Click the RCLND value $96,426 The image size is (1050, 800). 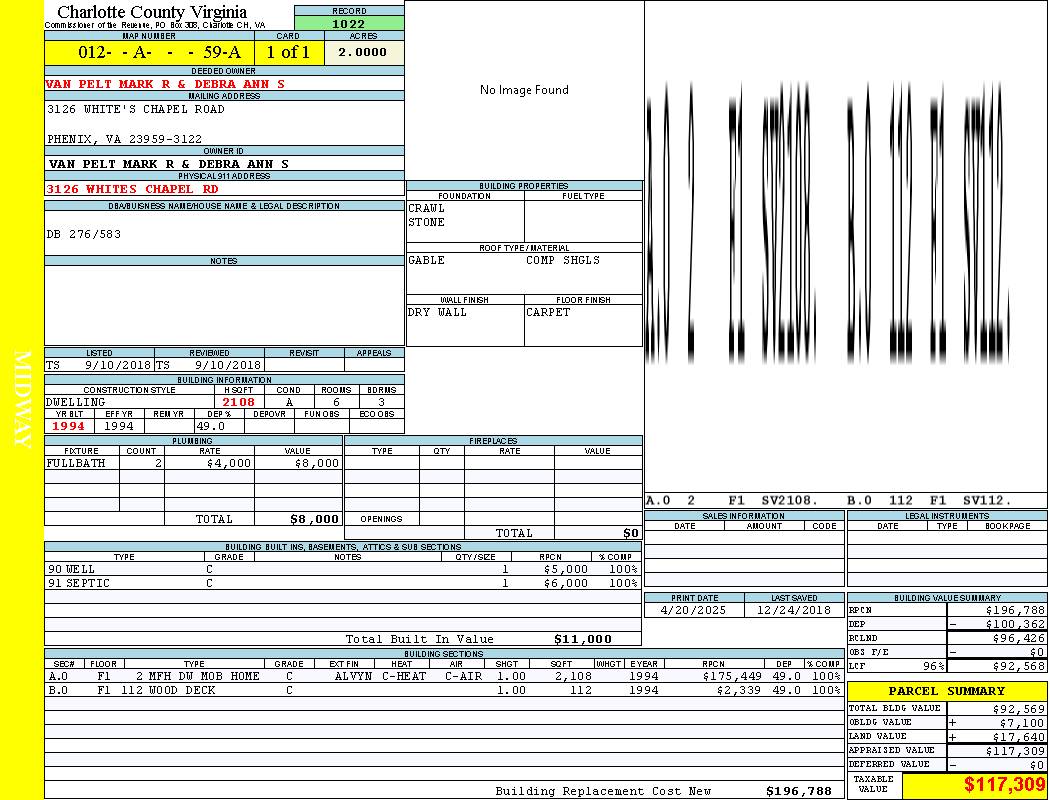click(x=1019, y=639)
